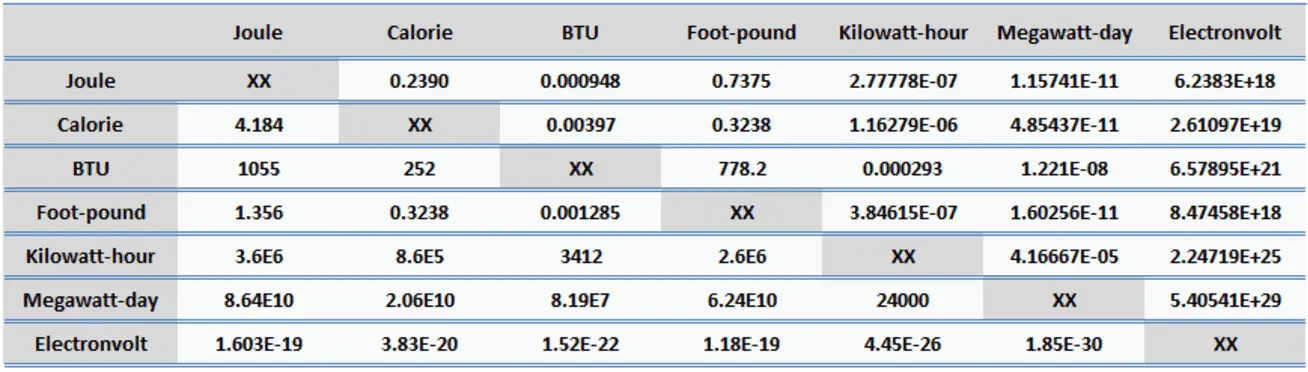1308x372 pixels.
Task: Click the 6.2383E+18 value cell
Action: pos(1225,81)
